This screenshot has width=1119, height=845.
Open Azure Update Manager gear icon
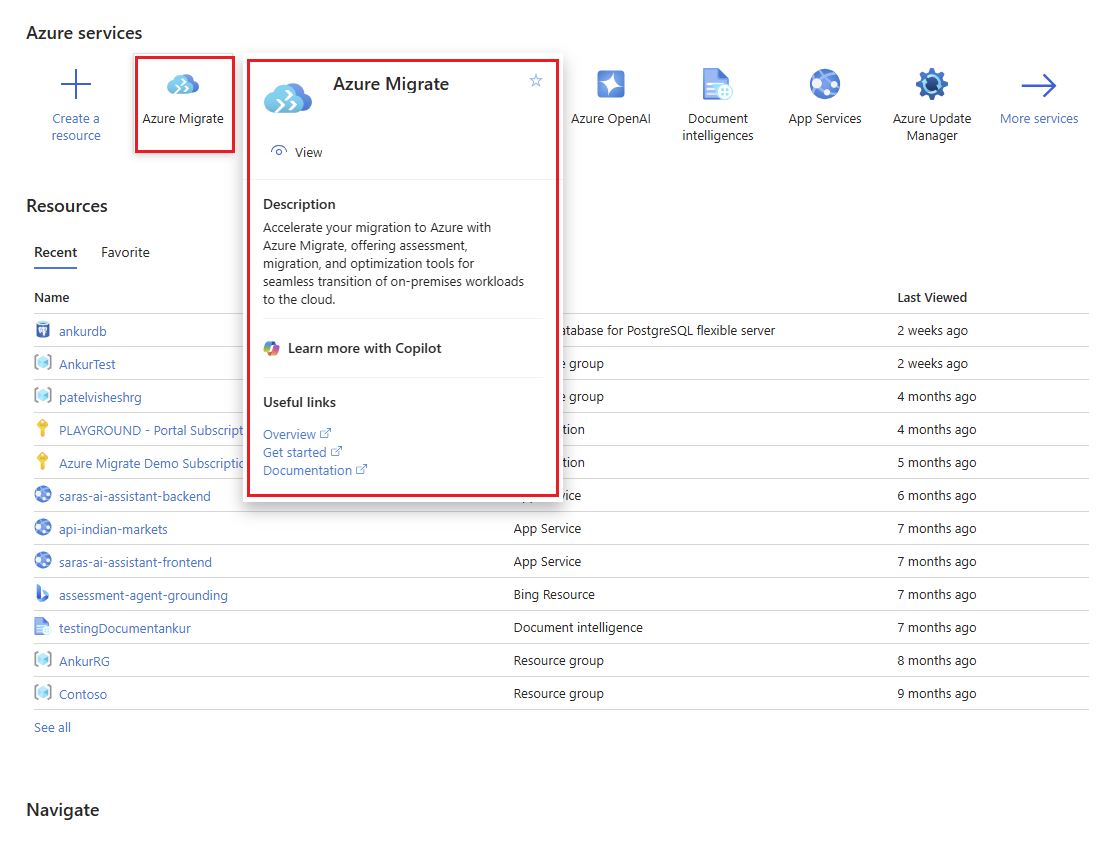[932, 84]
